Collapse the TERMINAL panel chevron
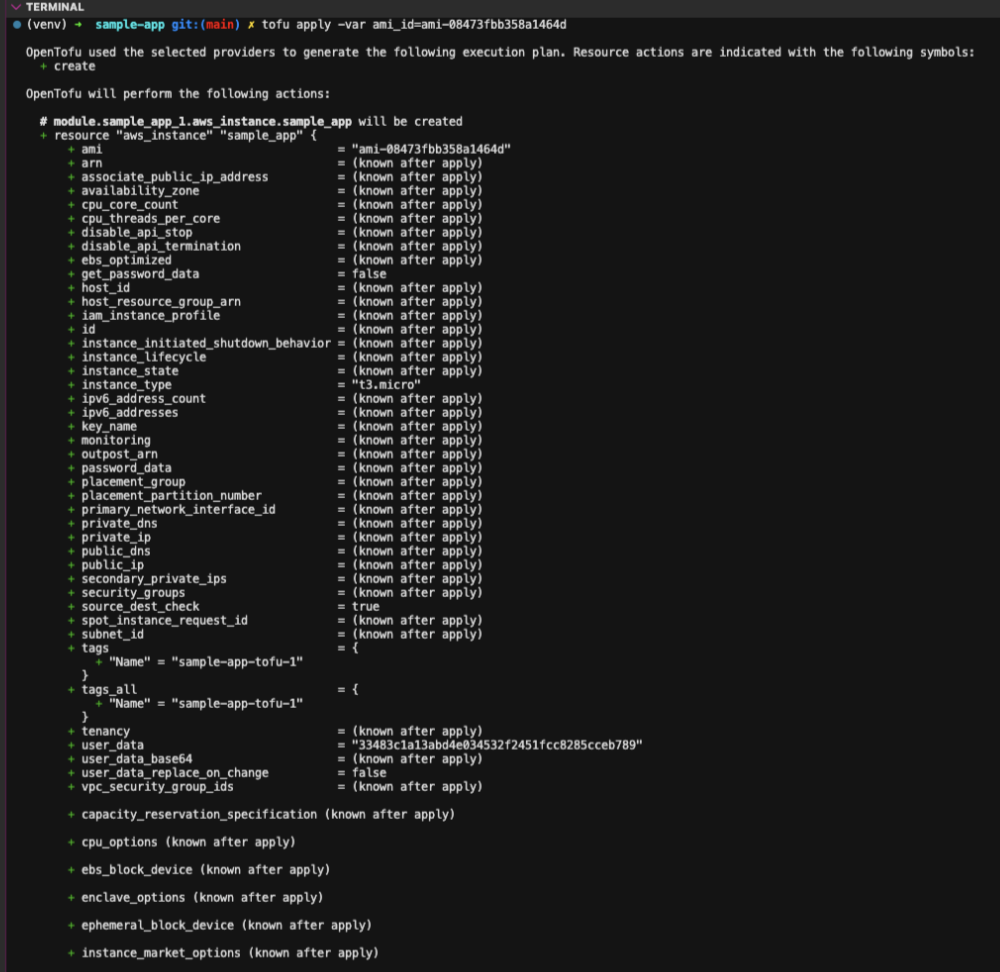Viewport: 1000px width, 972px height. 16,7
